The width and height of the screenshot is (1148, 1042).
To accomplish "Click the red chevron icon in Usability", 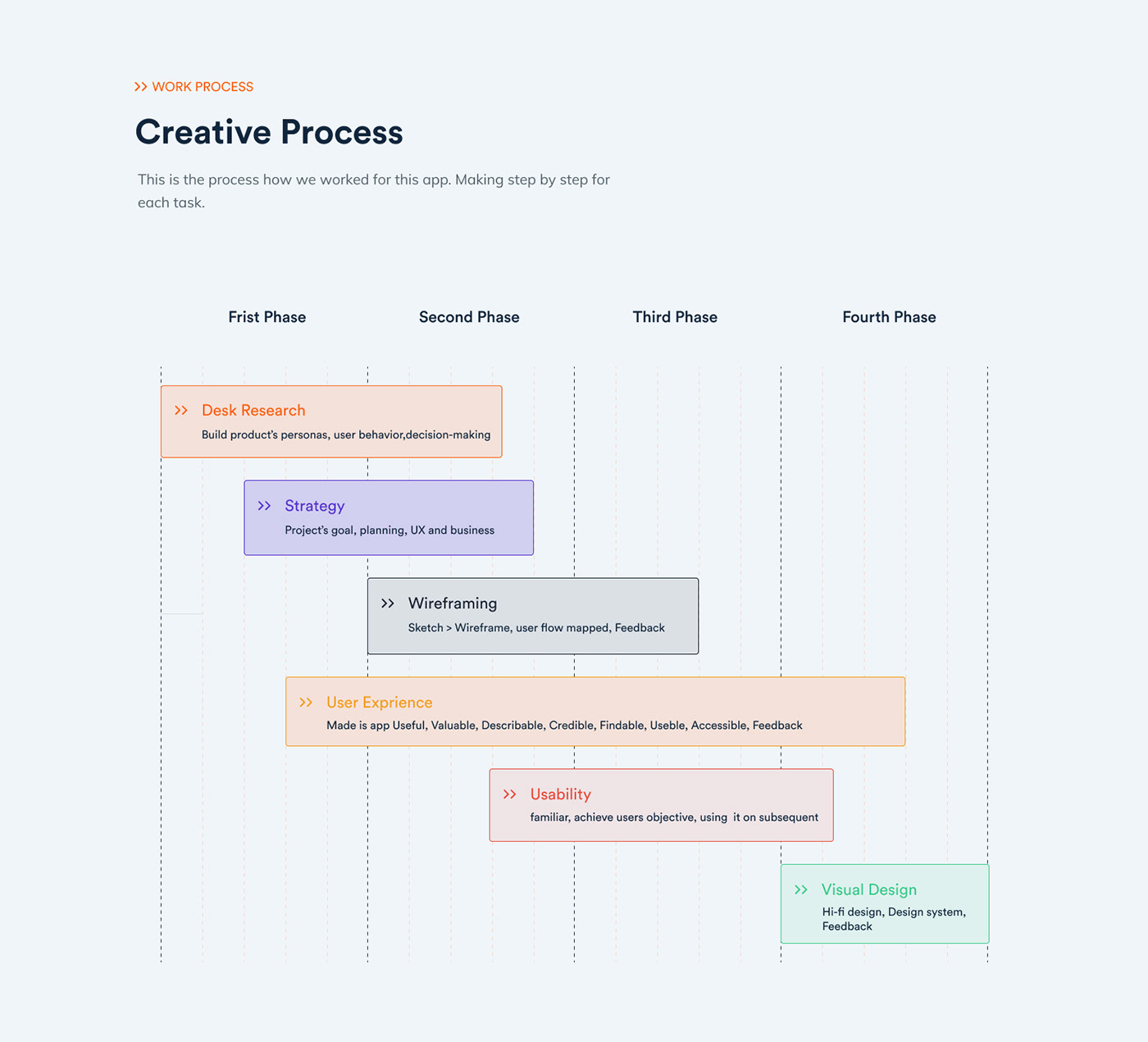I will coord(510,794).
